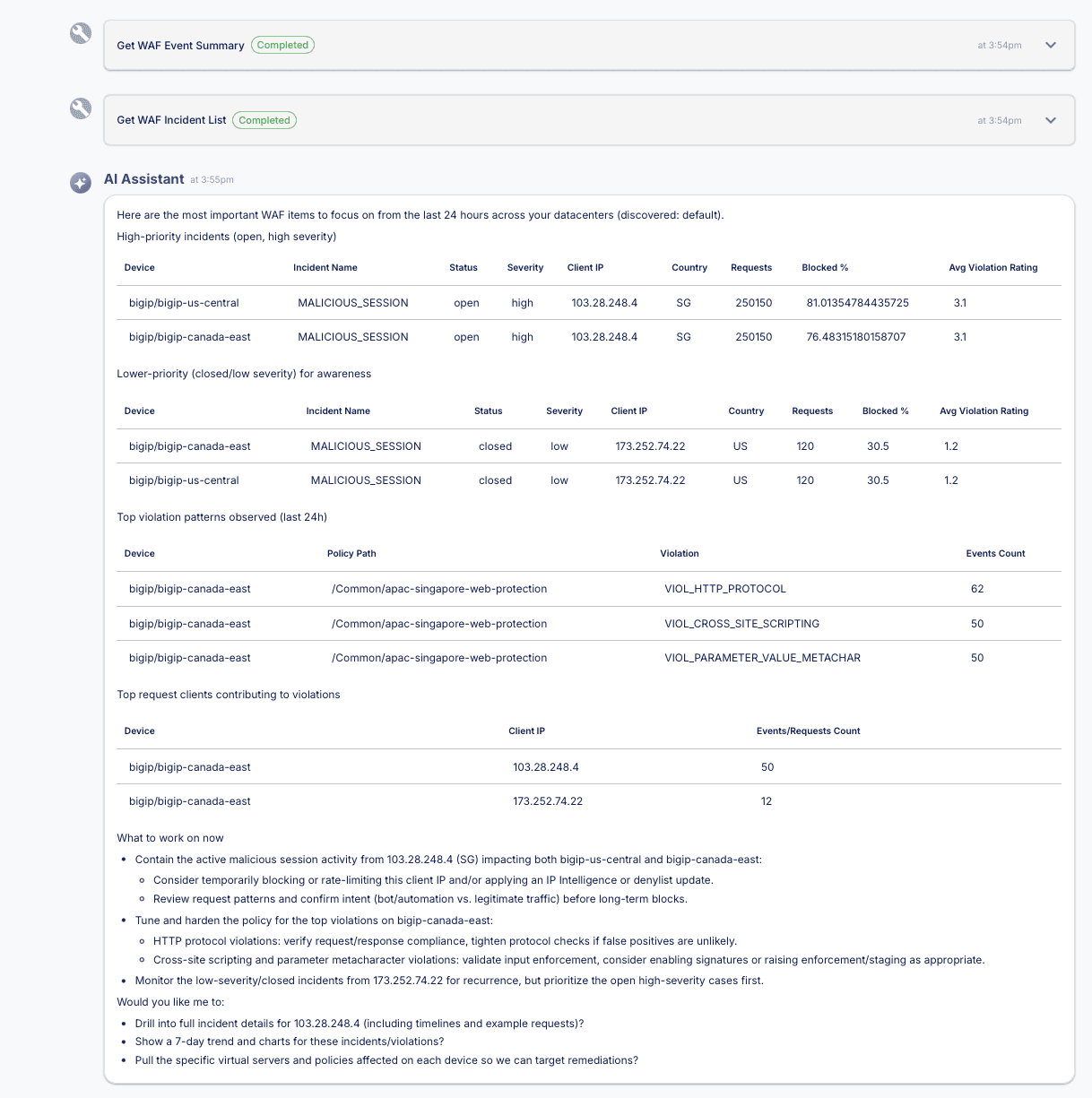Click the VIOL_HTTP_PROTOCOL violation entry
1092x1098 pixels.
pyautogui.click(x=726, y=589)
